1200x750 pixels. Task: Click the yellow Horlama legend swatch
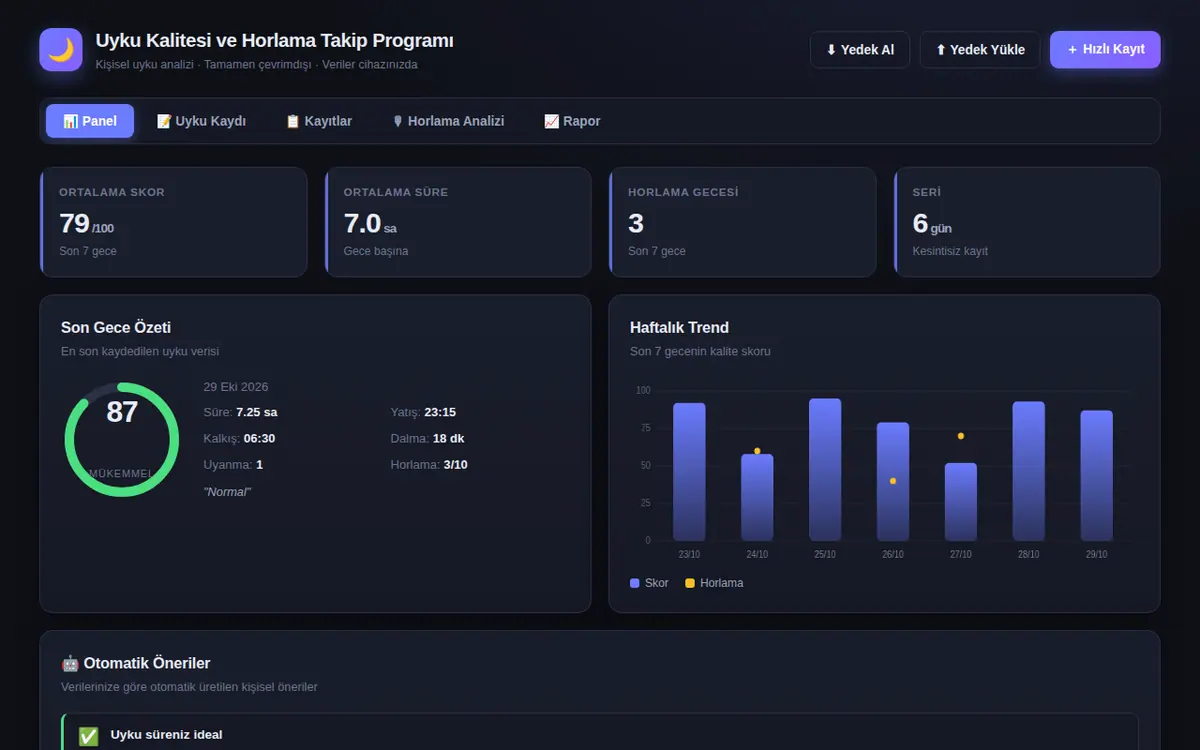point(690,583)
